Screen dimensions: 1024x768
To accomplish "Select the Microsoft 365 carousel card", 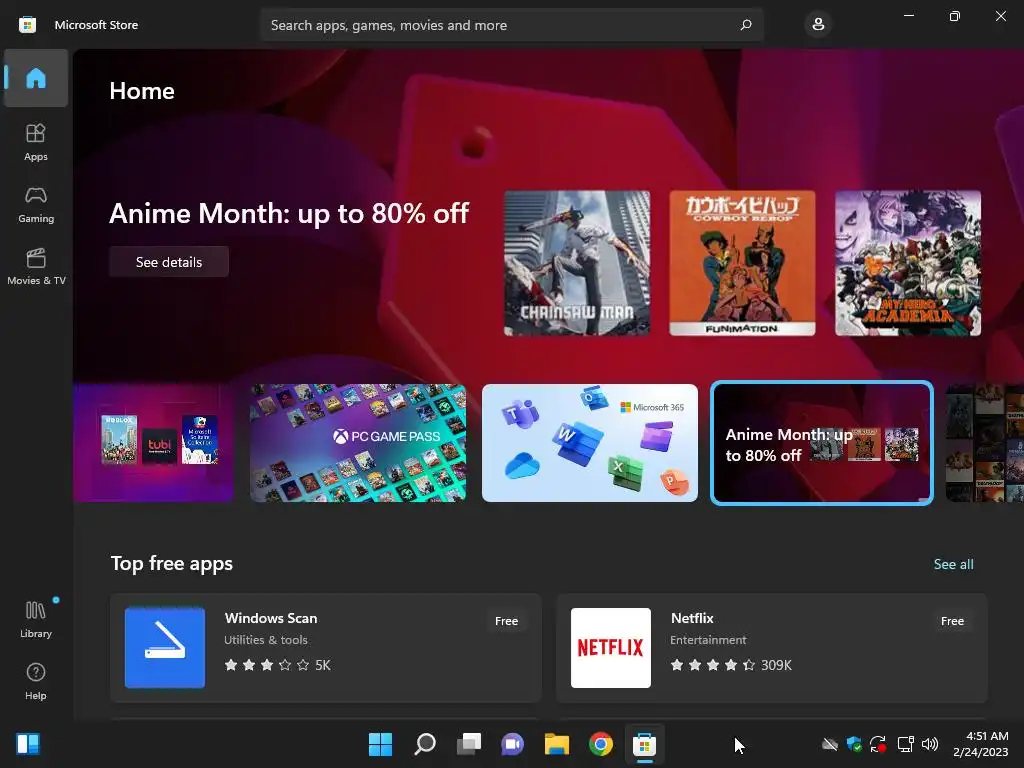I will 590,443.
